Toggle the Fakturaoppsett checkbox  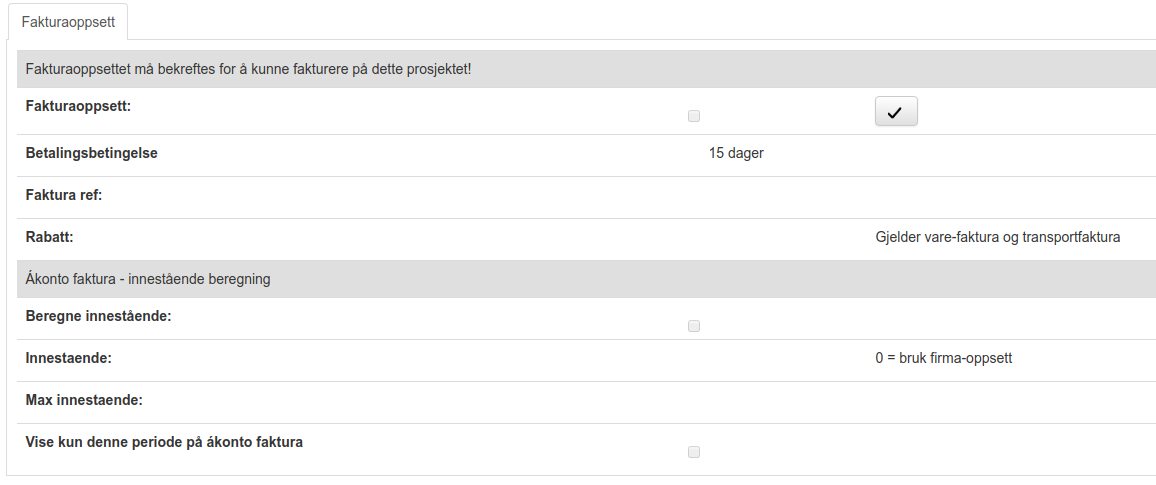coord(694,116)
